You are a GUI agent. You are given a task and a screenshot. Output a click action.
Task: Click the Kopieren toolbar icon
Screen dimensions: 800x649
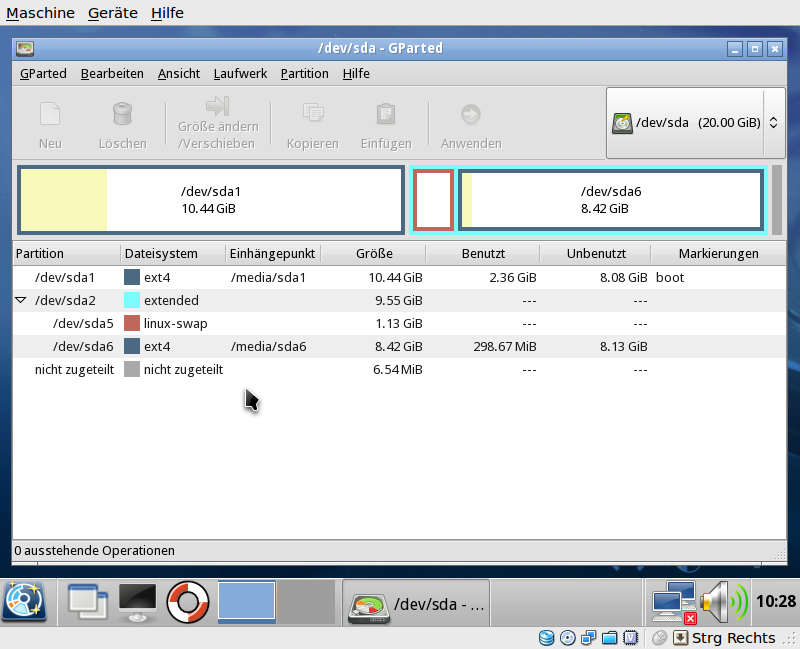[x=312, y=114]
